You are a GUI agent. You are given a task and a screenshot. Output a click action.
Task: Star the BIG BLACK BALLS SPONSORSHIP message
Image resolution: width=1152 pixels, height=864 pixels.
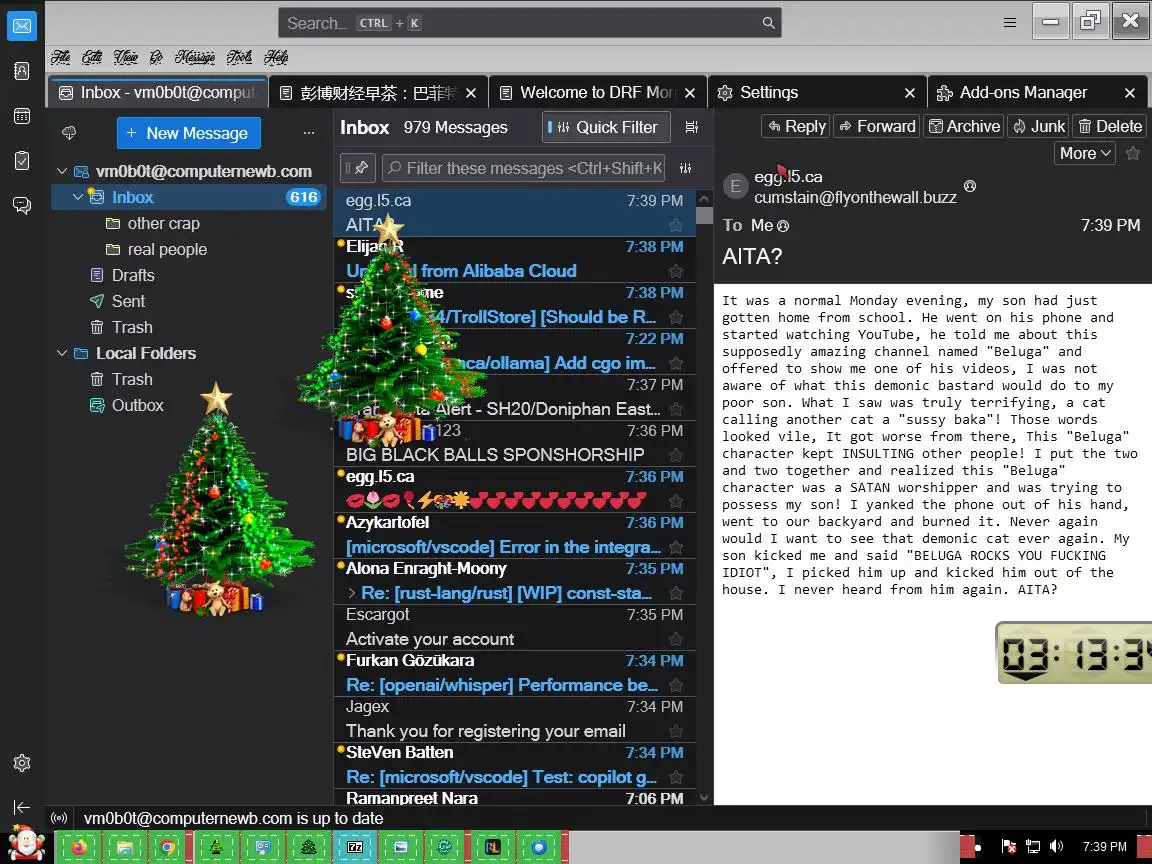tap(676, 455)
